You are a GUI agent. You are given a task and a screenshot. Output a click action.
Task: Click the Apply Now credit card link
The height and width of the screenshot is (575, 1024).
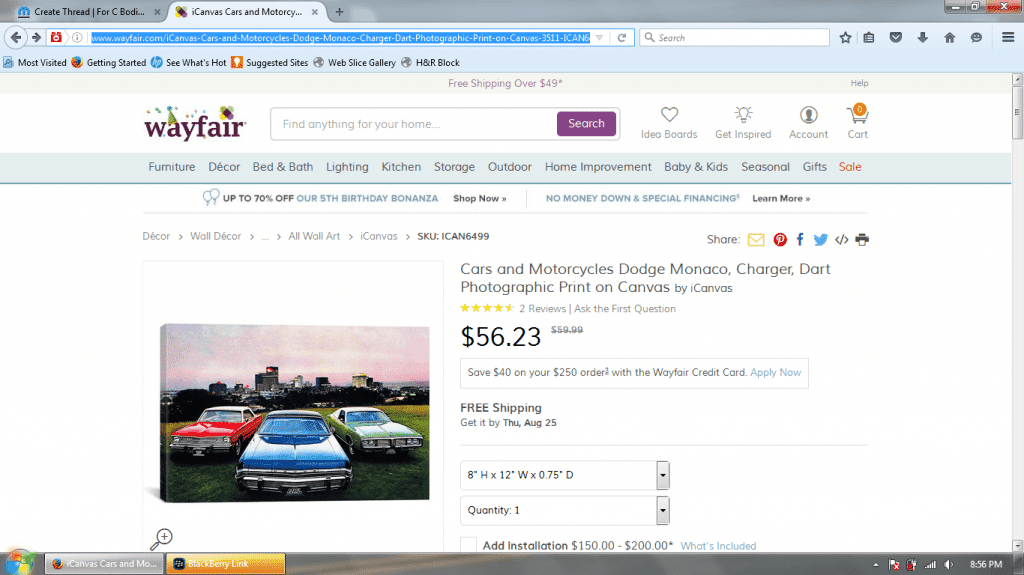coord(775,373)
